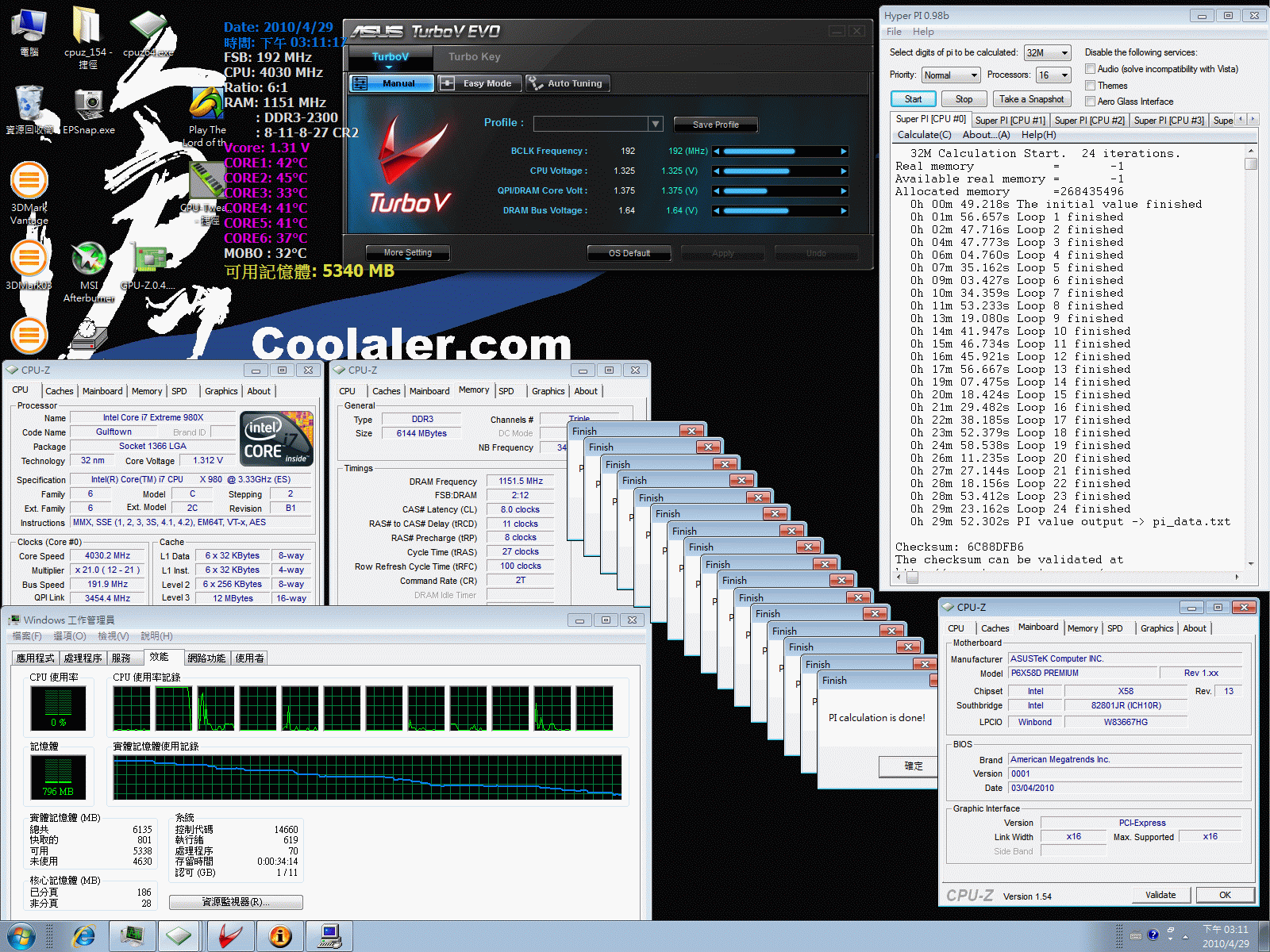Open Resource Monitor button in Task Manager

[x=236, y=902]
